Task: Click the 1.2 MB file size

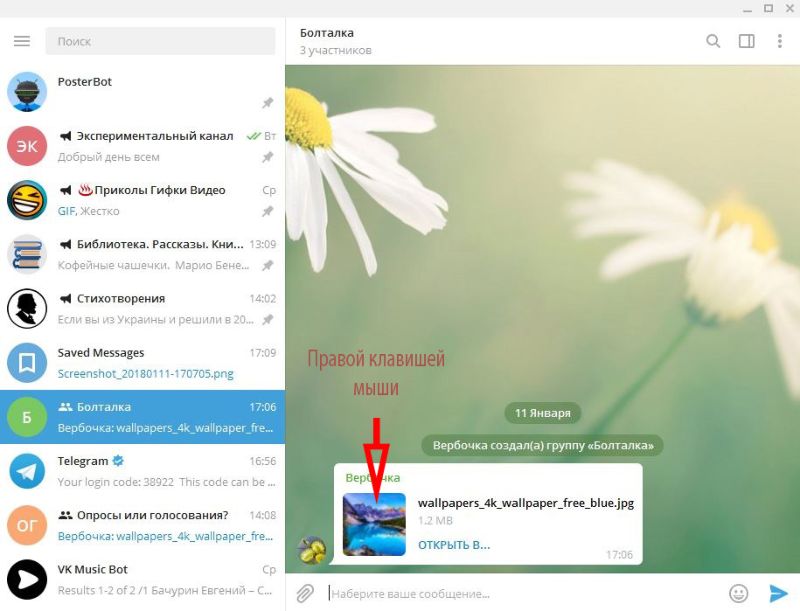Action: click(435, 521)
